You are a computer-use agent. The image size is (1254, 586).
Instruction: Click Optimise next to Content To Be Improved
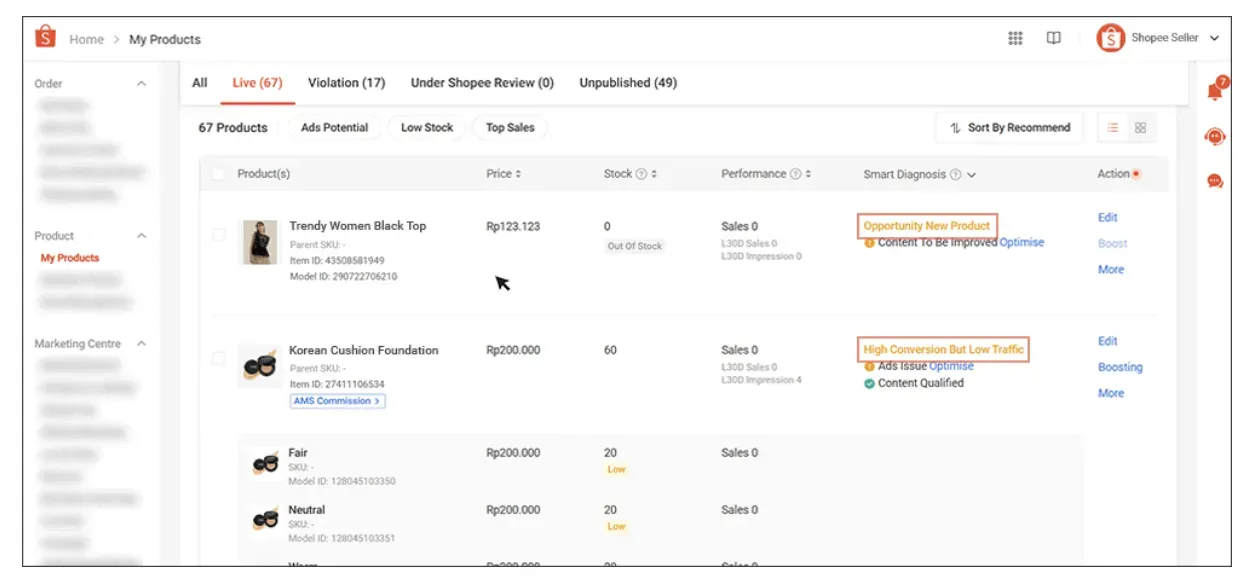tap(1022, 243)
